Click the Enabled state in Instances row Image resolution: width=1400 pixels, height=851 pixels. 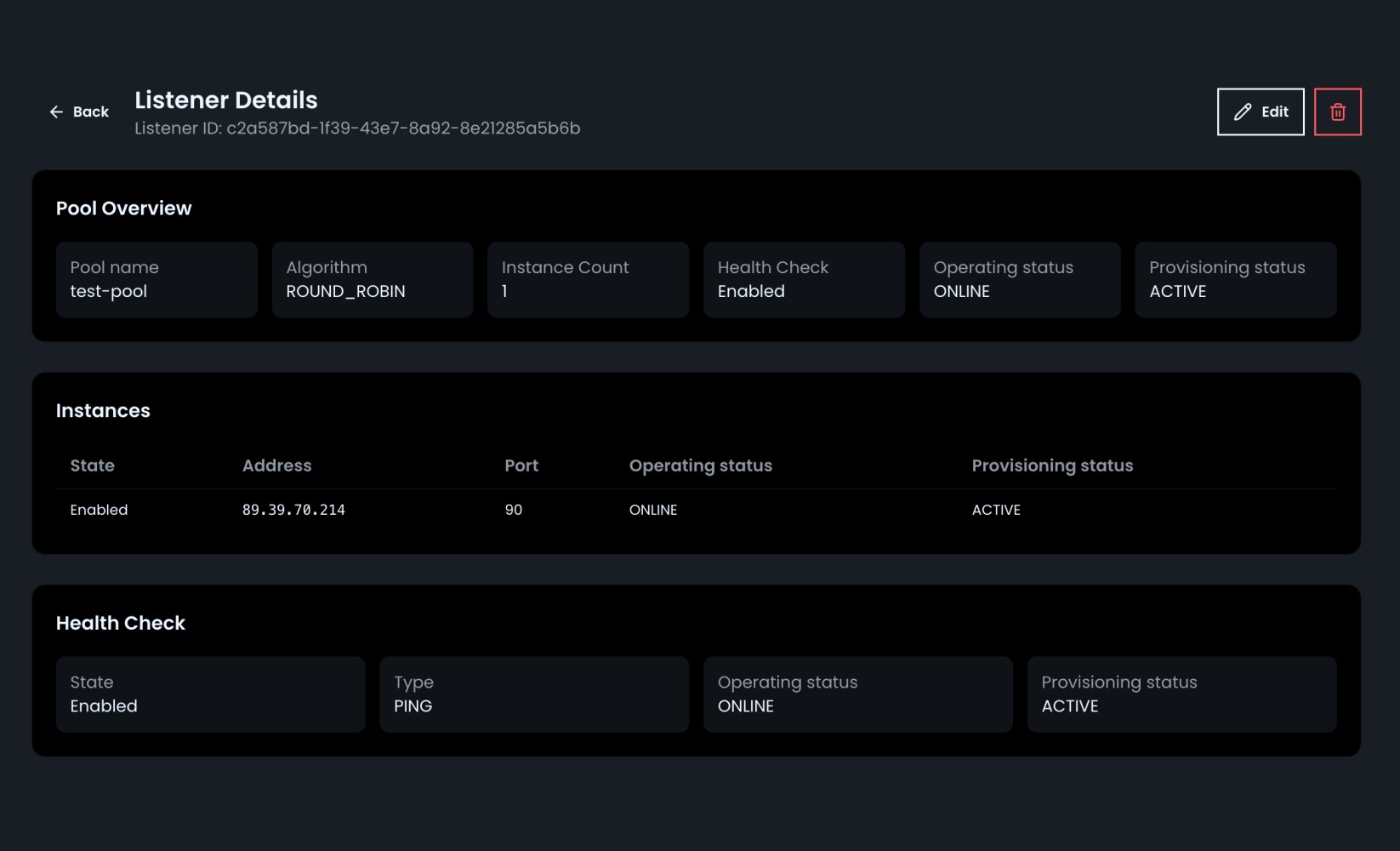point(99,510)
